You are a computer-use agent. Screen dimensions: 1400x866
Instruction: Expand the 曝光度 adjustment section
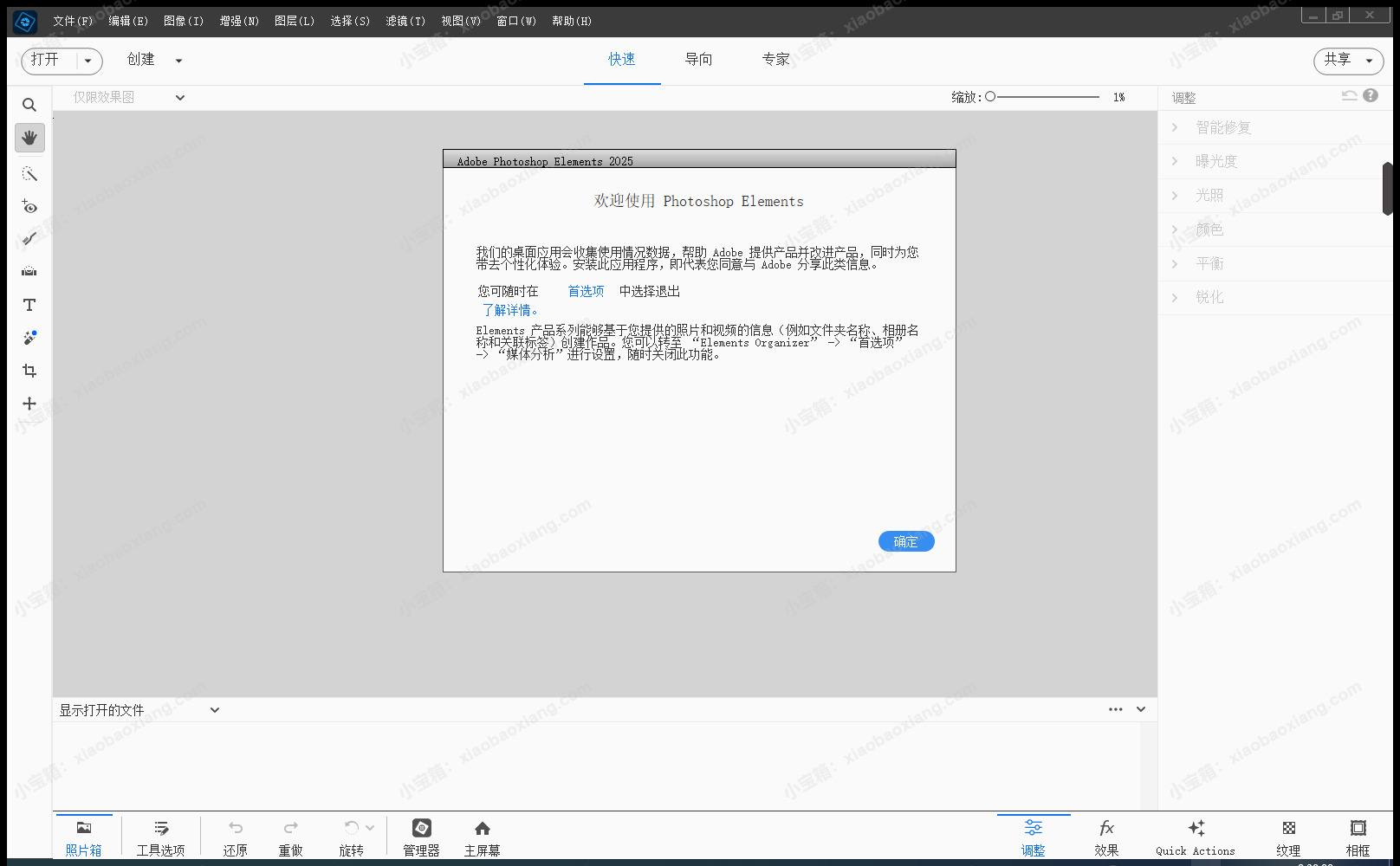pos(1215,161)
